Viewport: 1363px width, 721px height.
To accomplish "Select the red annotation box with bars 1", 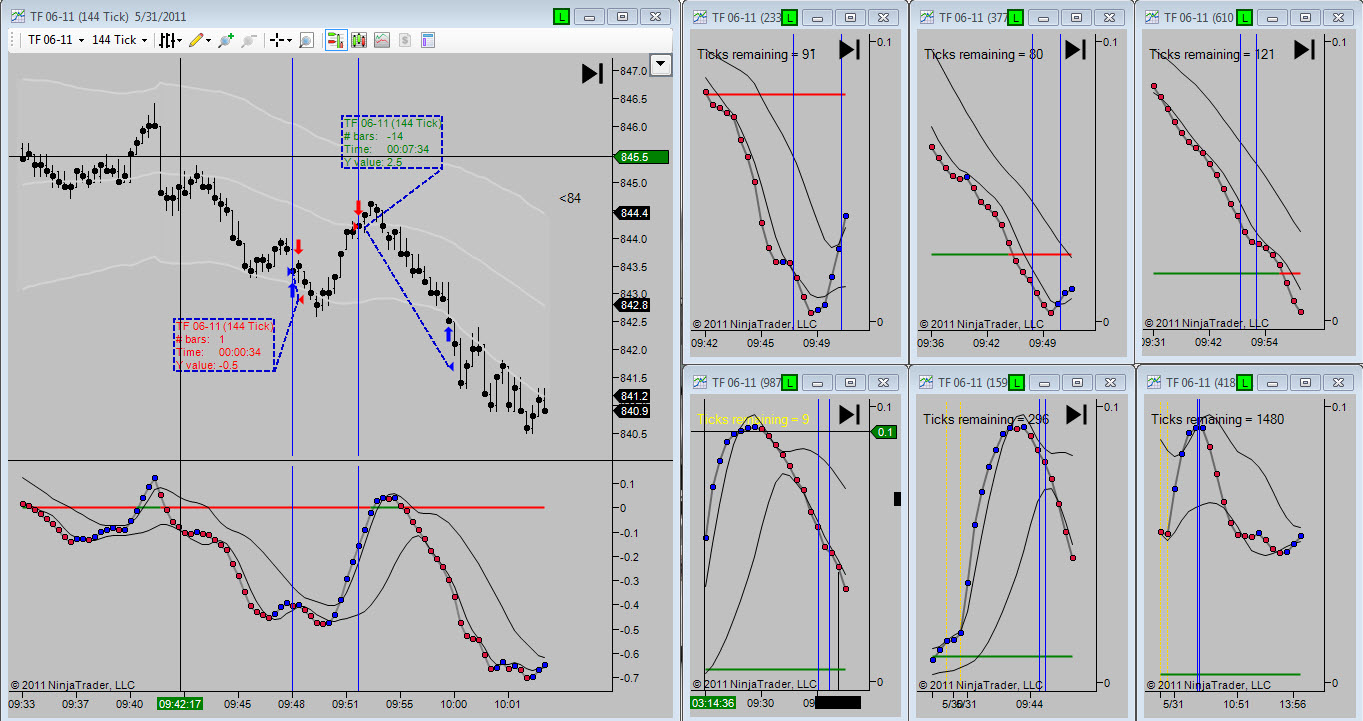I will pyautogui.click(x=224, y=345).
